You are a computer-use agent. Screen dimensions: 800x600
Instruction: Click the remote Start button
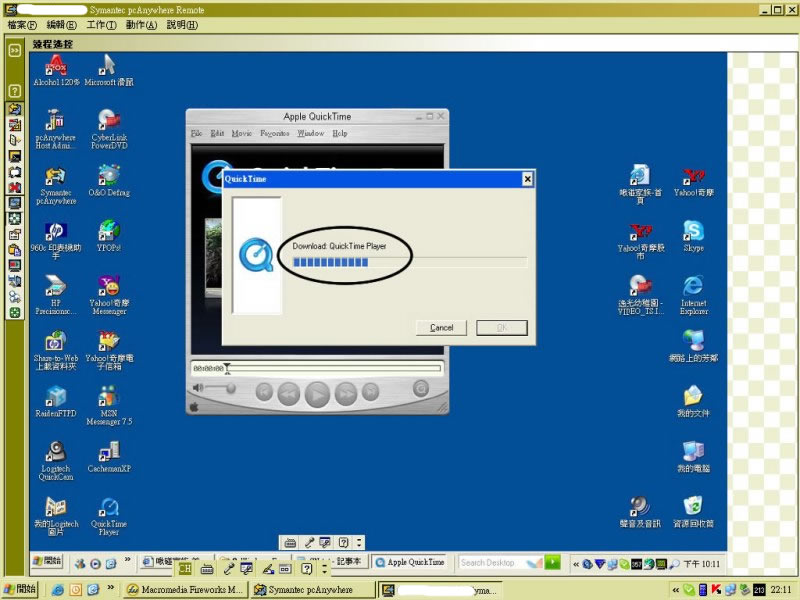pos(46,561)
